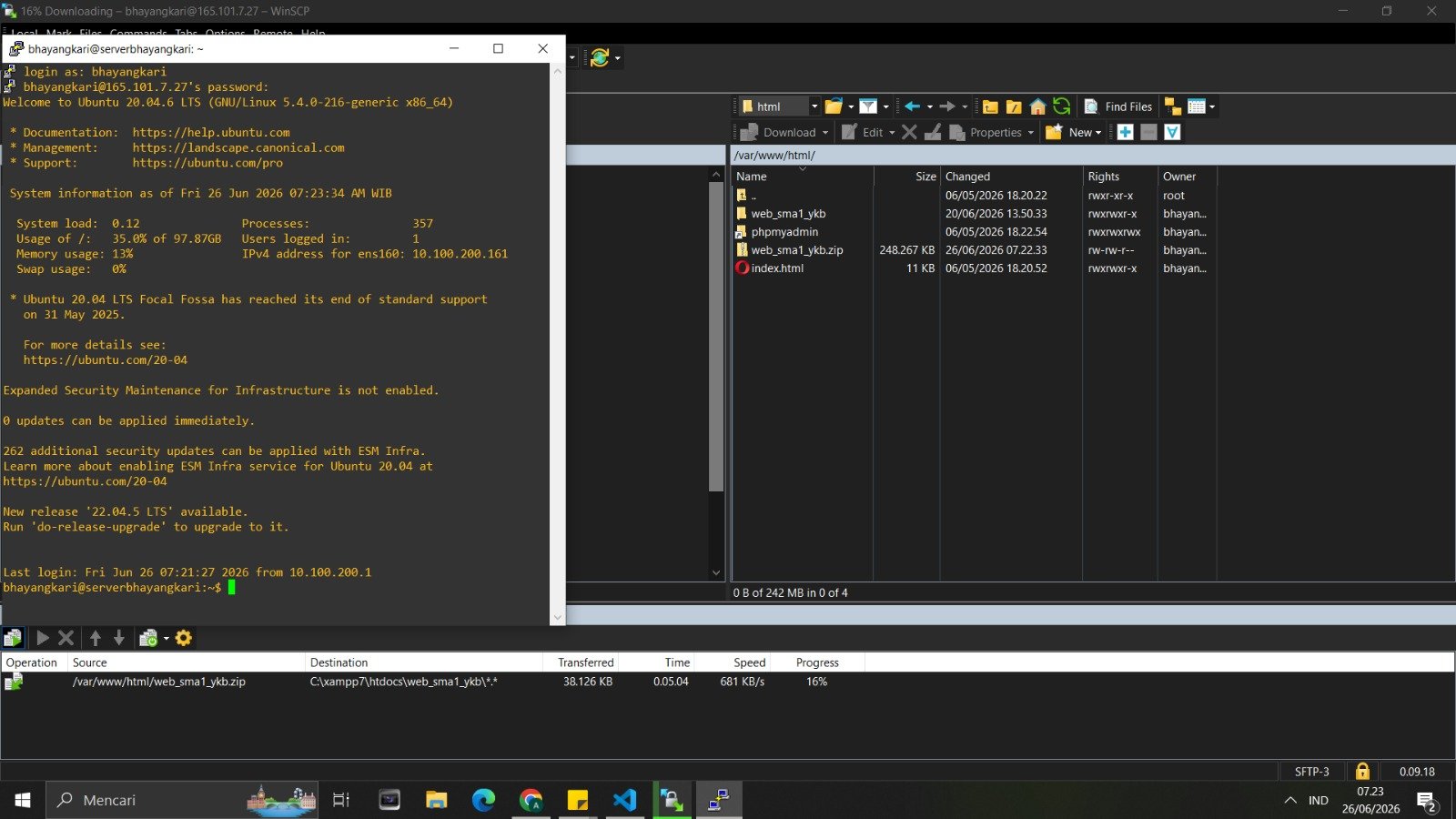Viewport: 1456px width, 819px height.
Task: Click the /var/www/html/ path bar
Action: (1092, 156)
